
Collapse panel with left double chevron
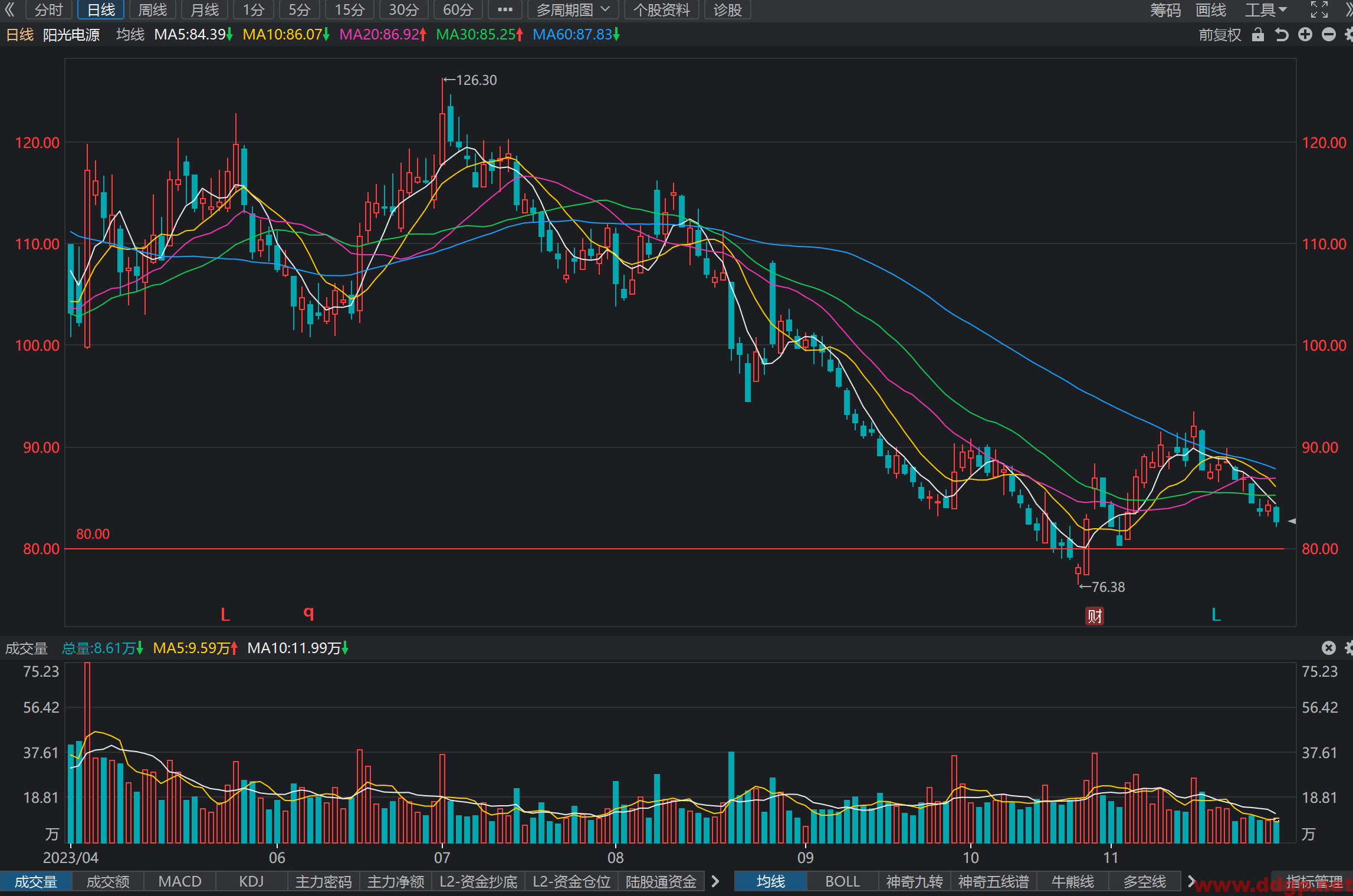click(x=9, y=9)
